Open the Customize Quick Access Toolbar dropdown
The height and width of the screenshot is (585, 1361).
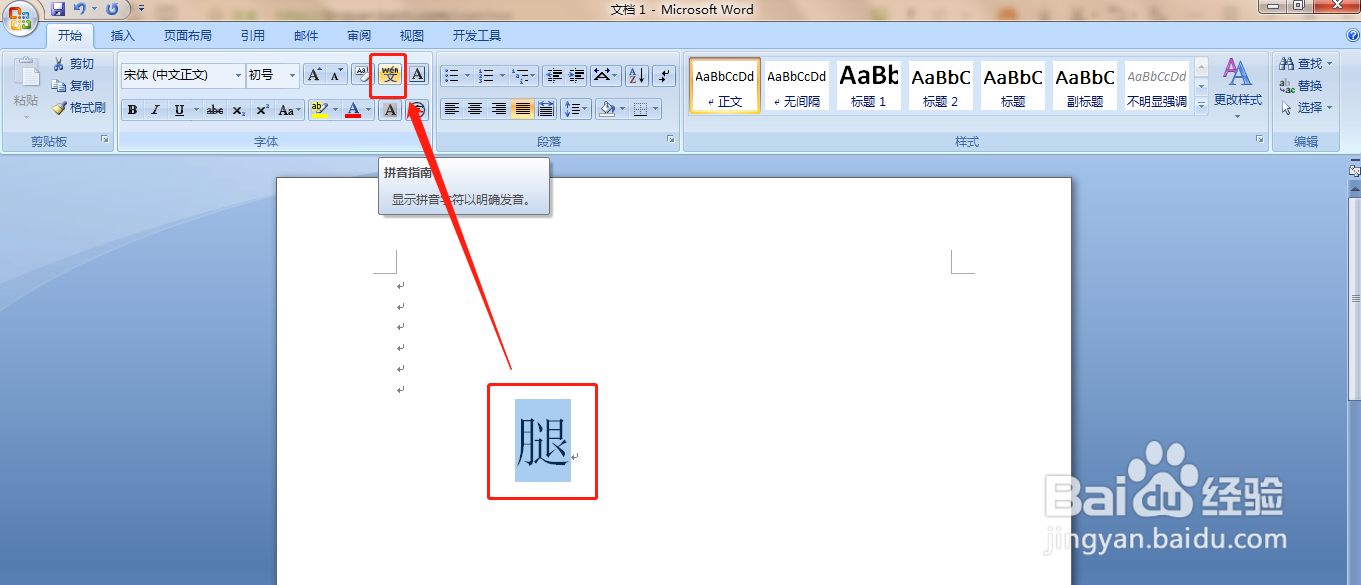coord(141,9)
